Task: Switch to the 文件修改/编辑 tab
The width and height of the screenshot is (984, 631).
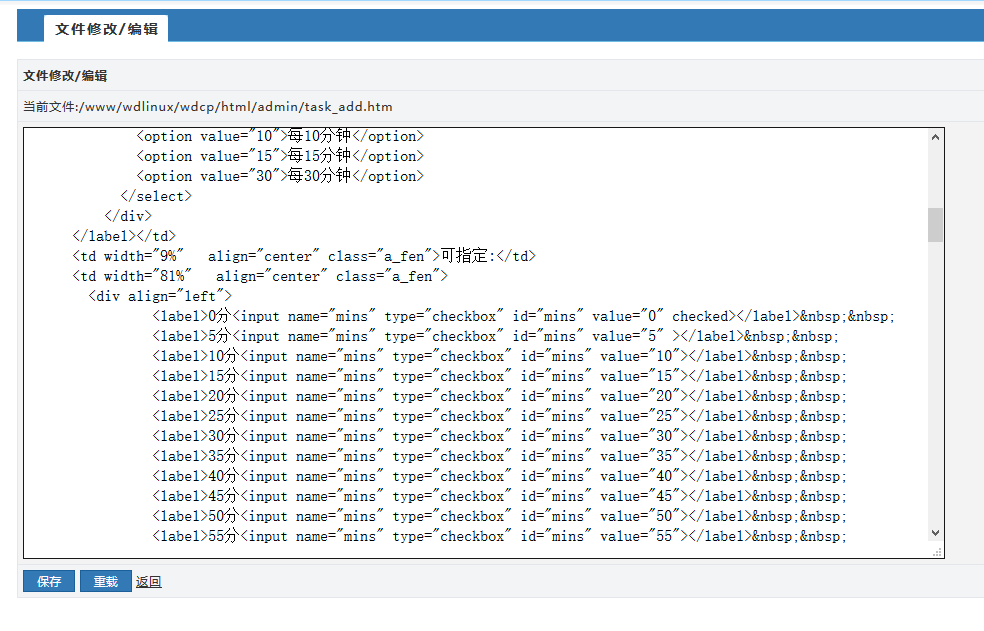Action: point(106,29)
